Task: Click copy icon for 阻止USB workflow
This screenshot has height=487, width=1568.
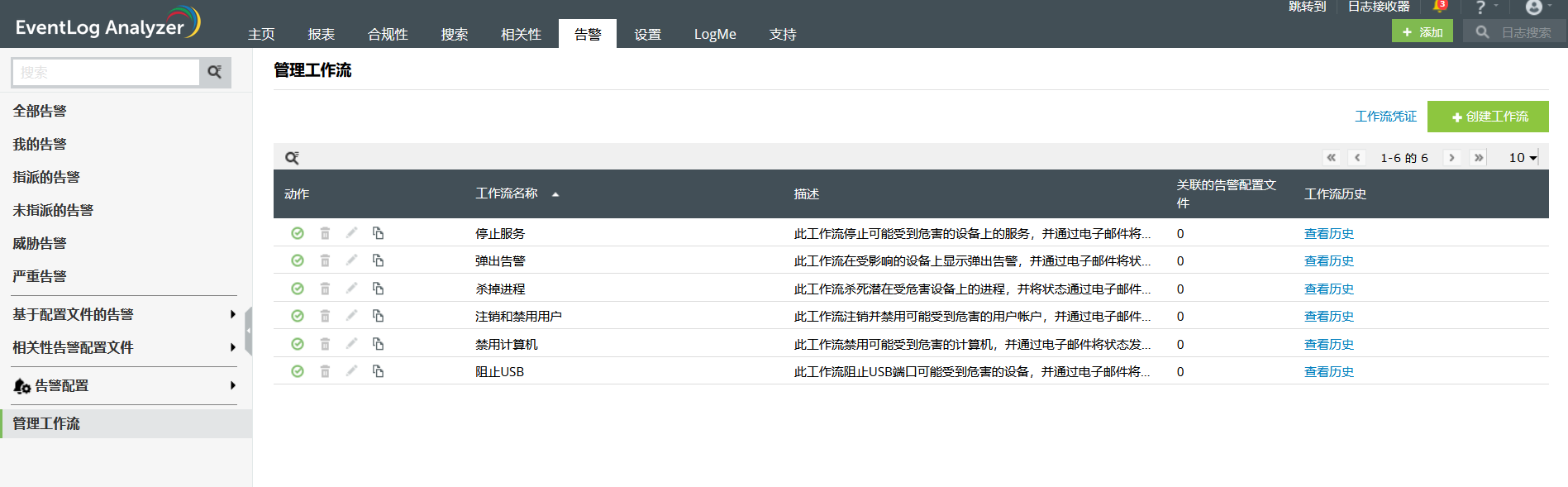Action: coord(378,371)
